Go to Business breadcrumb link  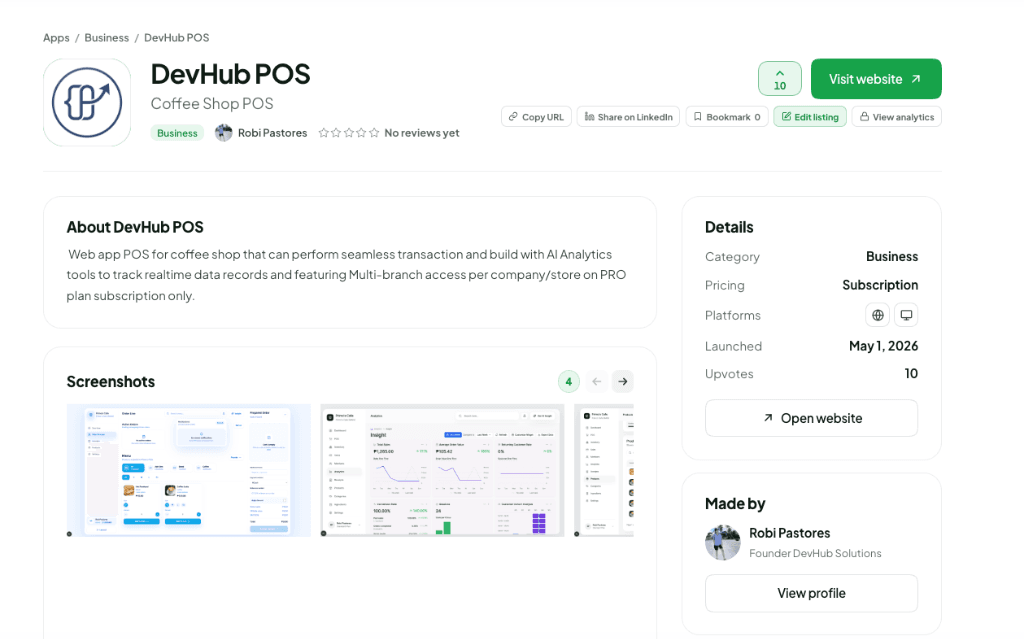106,38
